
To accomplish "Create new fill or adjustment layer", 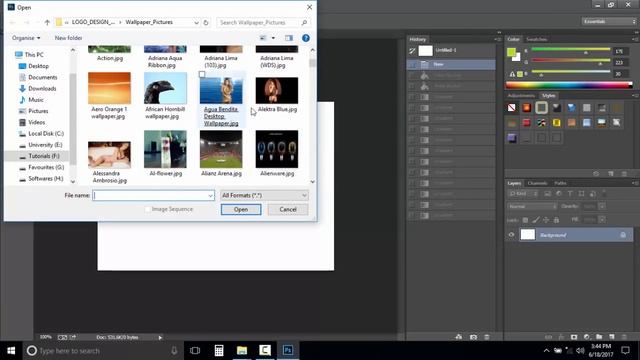I will [x=587, y=337].
